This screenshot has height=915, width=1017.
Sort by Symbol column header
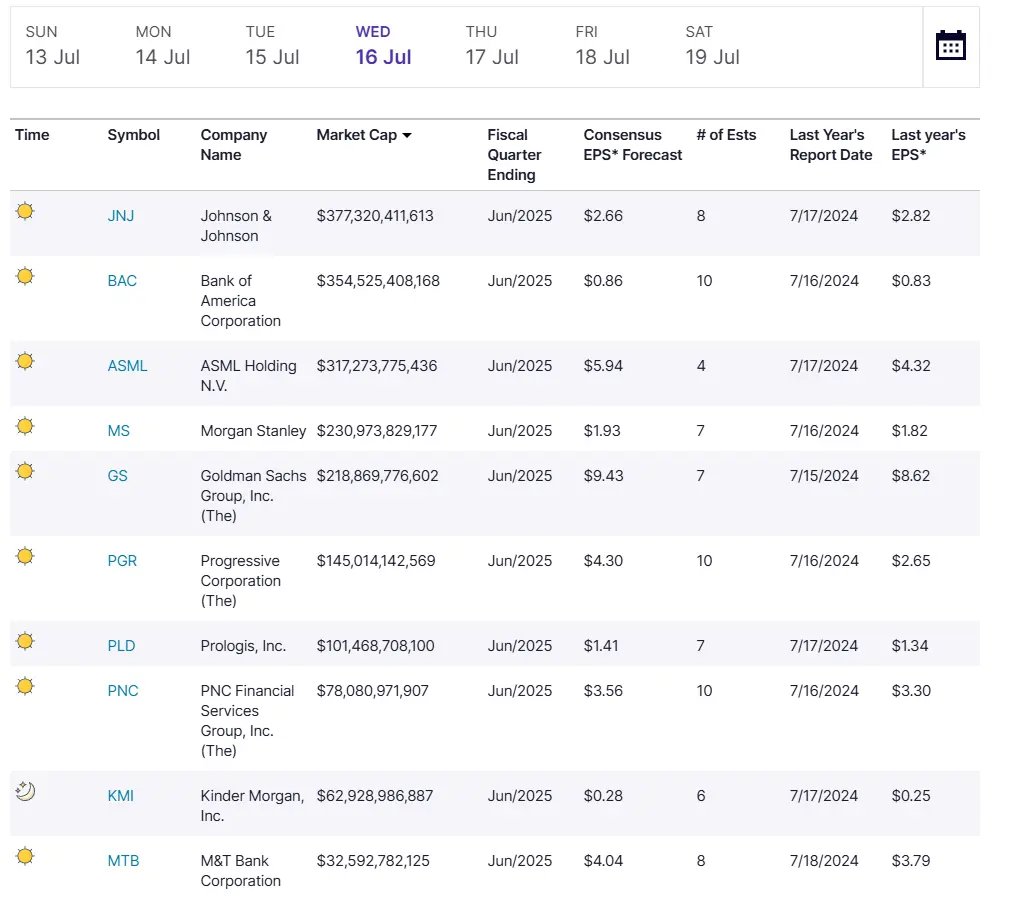134,135
